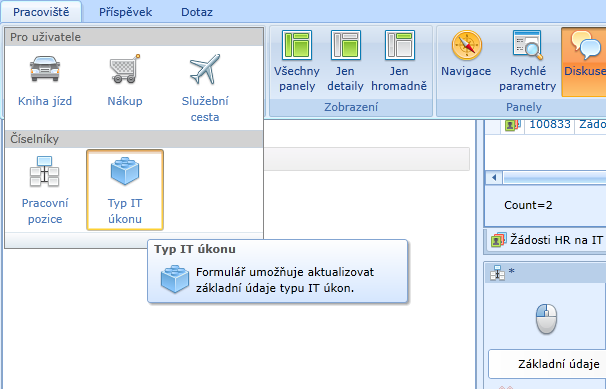Open the Pracoviště tab
The image size is (606, 389).
[x=41, y=12]
